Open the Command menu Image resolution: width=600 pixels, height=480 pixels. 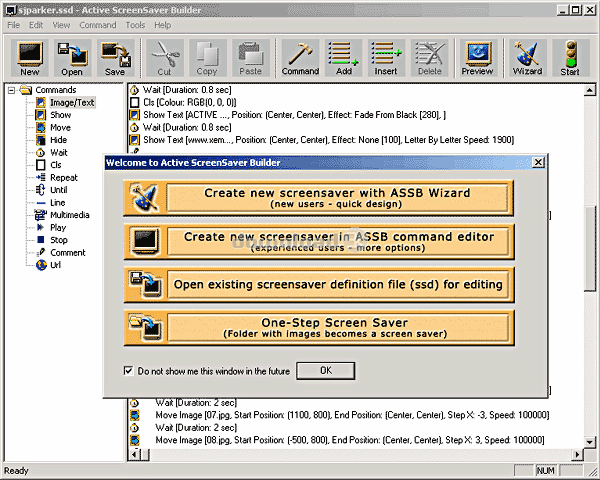[x=97, y=24]
